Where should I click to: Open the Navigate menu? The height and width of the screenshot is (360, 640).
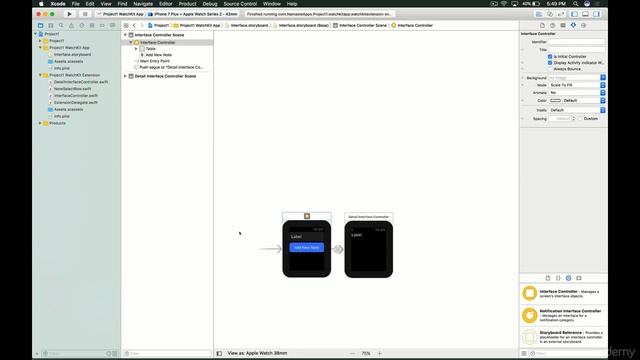point(143,4)
